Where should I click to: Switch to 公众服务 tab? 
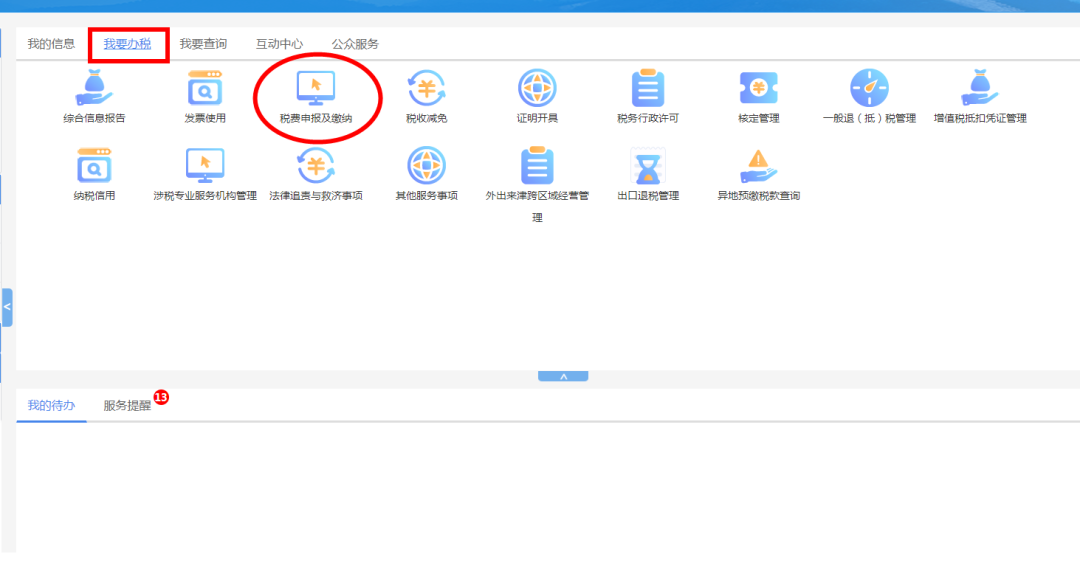click(355, 44)
